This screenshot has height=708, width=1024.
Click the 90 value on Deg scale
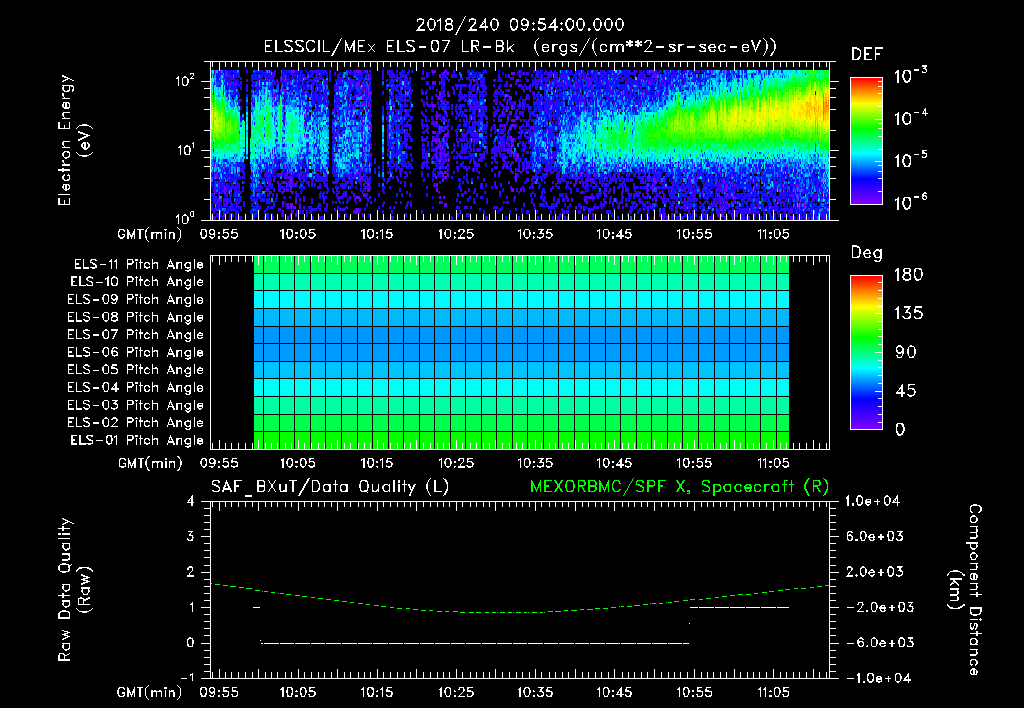(x=905, y=353)
